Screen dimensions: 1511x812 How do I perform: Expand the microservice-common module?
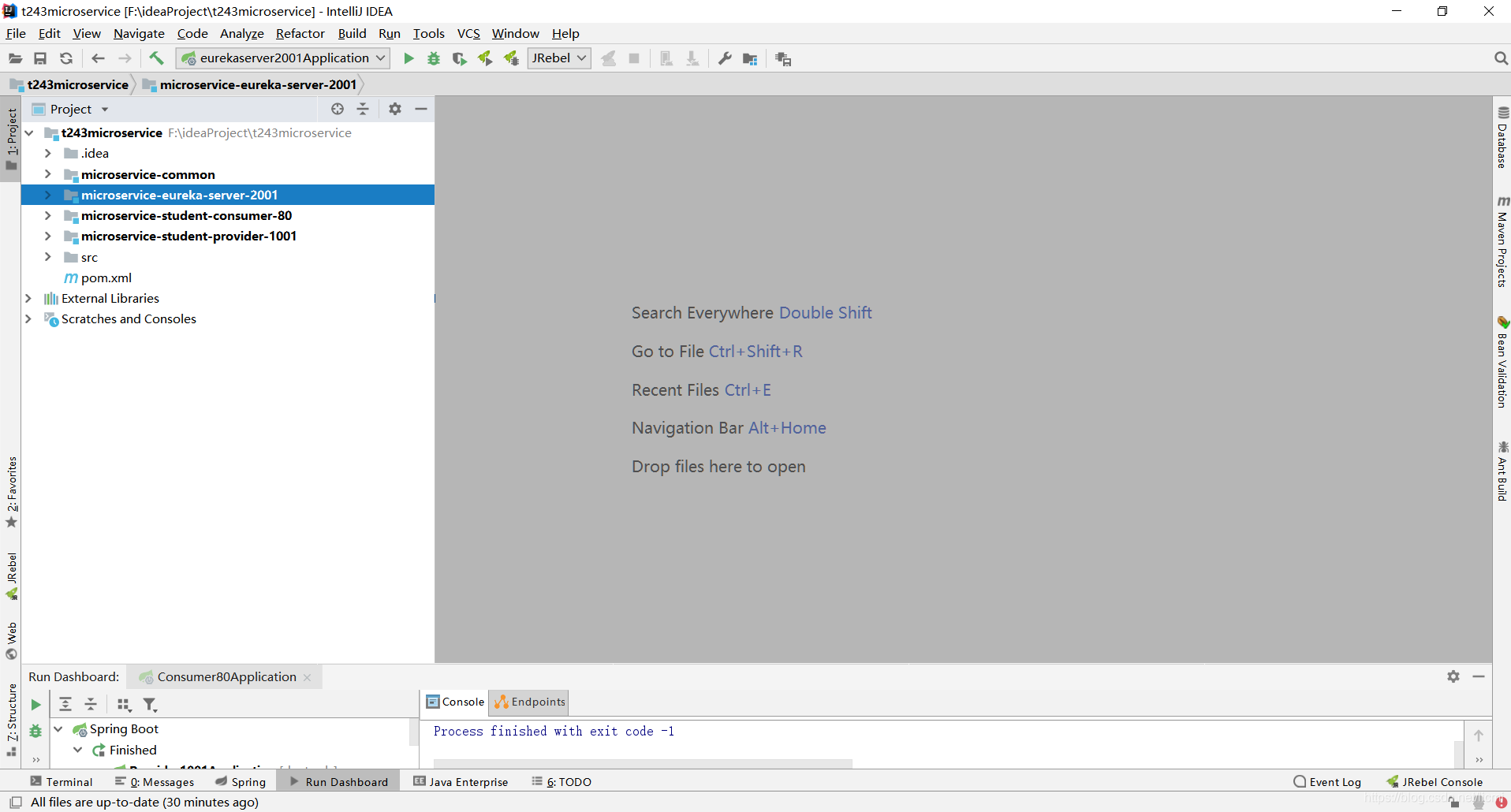click(x=48, y=174)
